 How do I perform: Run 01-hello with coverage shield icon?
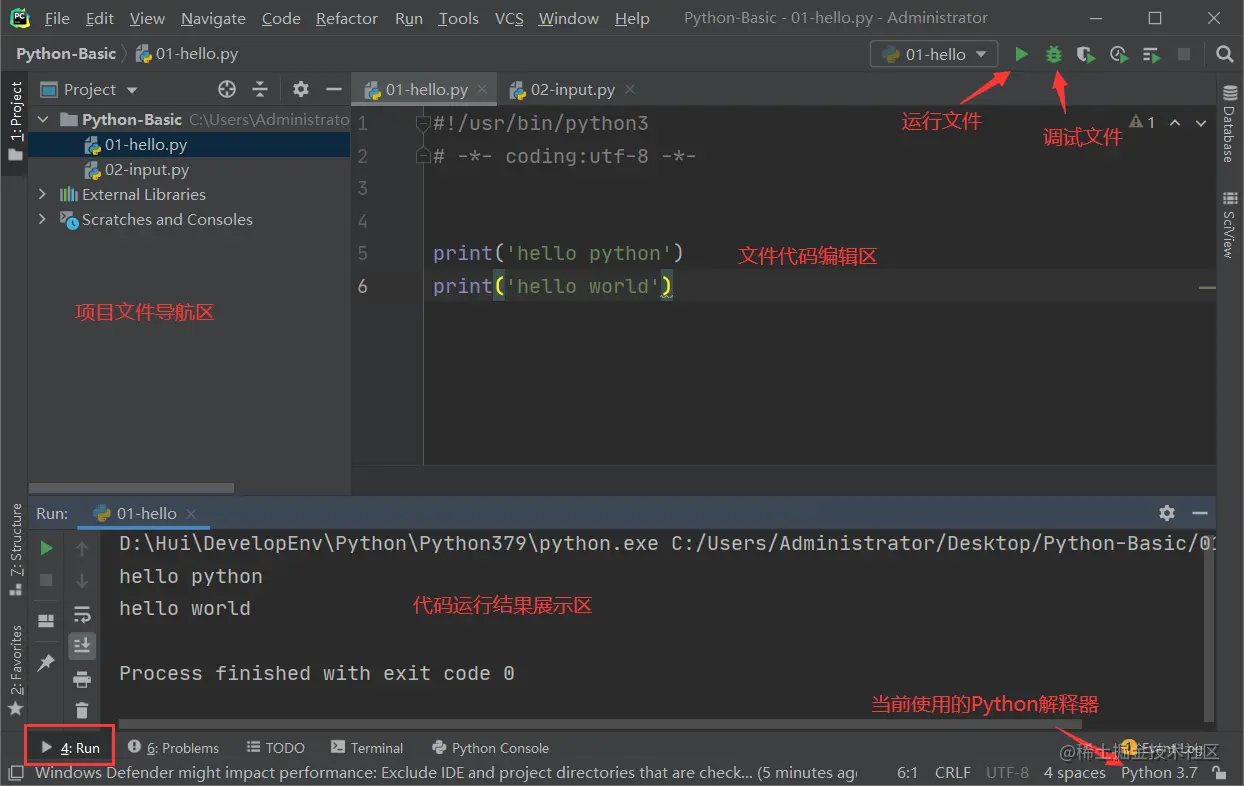1085,54
